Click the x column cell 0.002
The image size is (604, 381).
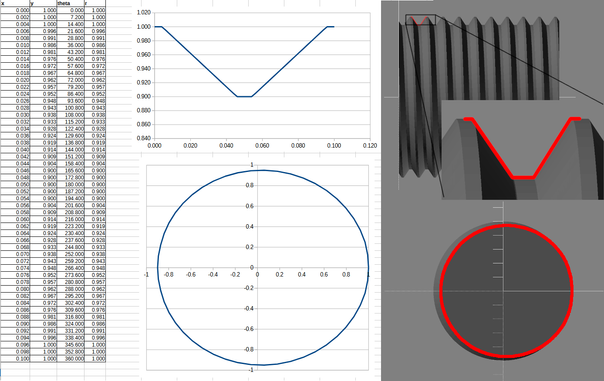point(15,17)
